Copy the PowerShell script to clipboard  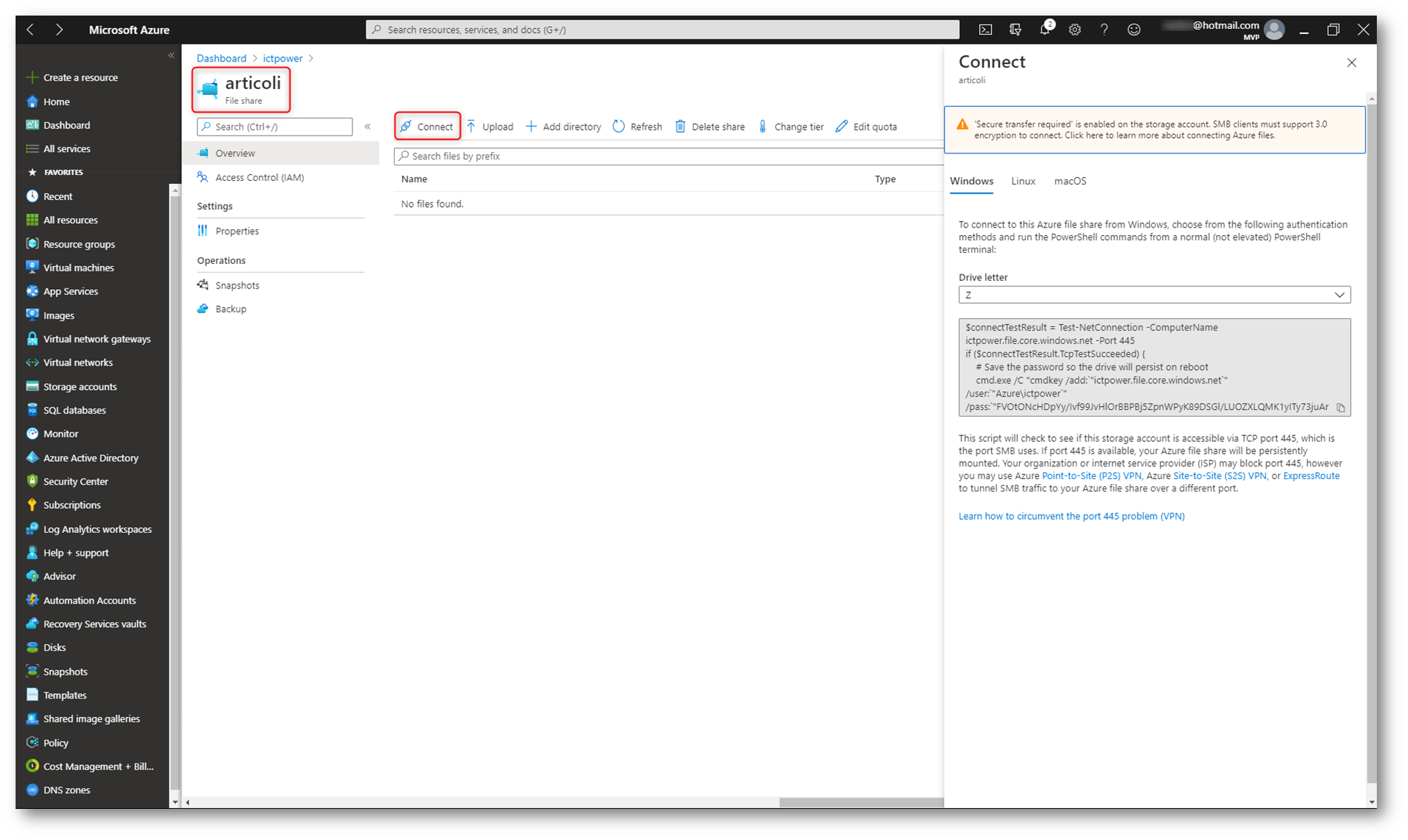click(x=1340, y=408)
